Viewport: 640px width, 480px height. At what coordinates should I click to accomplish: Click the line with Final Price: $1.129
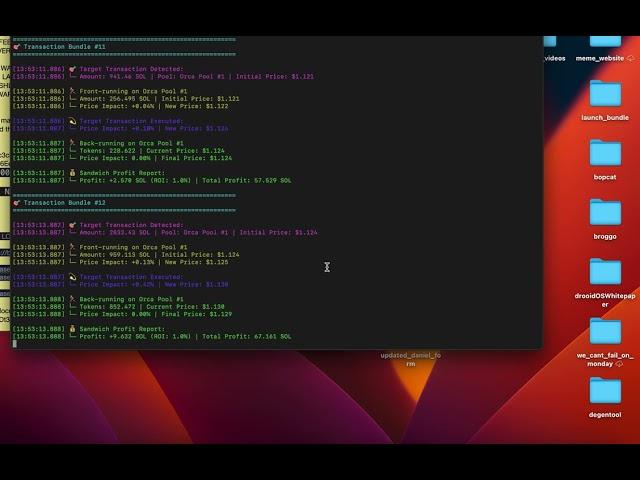(122, 314)
